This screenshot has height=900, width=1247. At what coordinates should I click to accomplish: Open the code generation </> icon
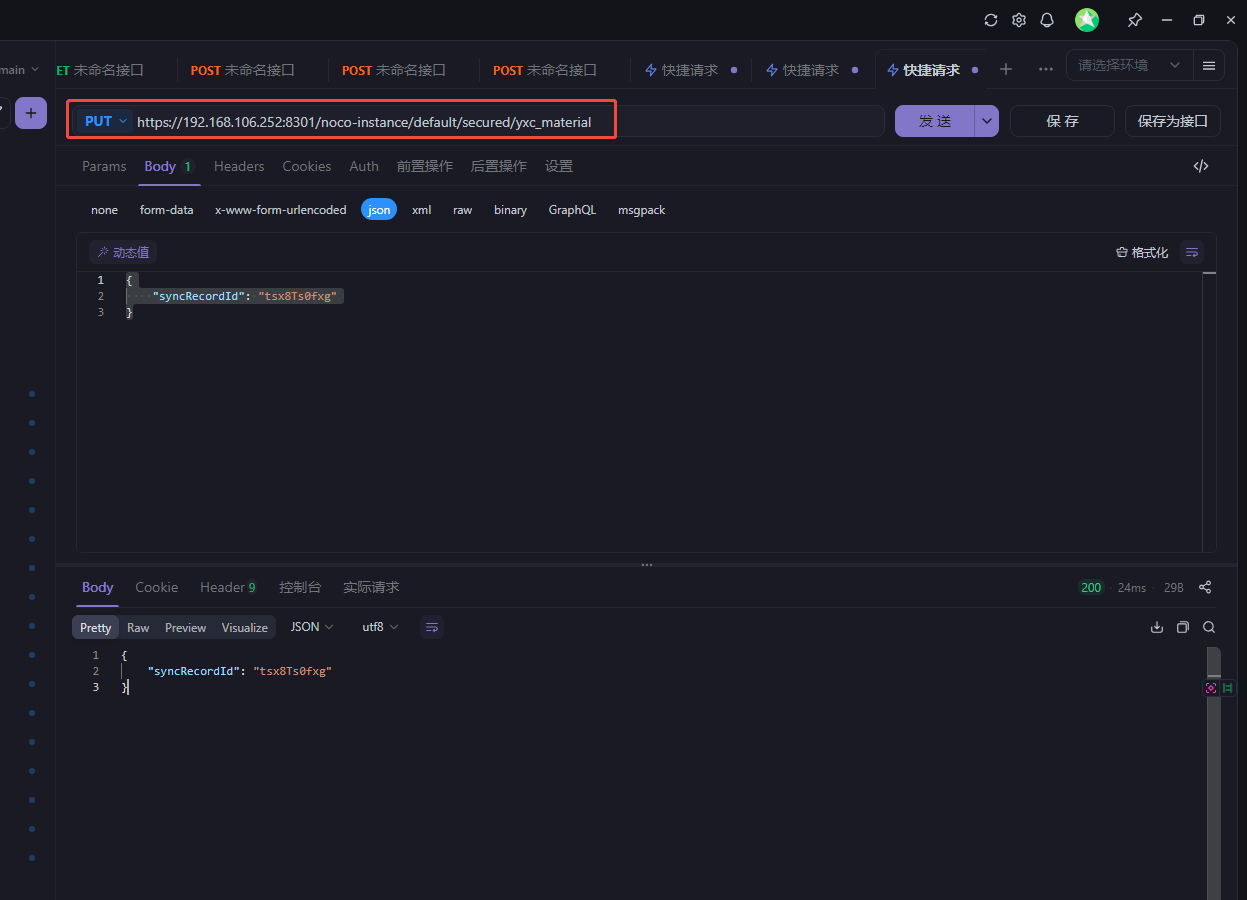point(1201,166)
